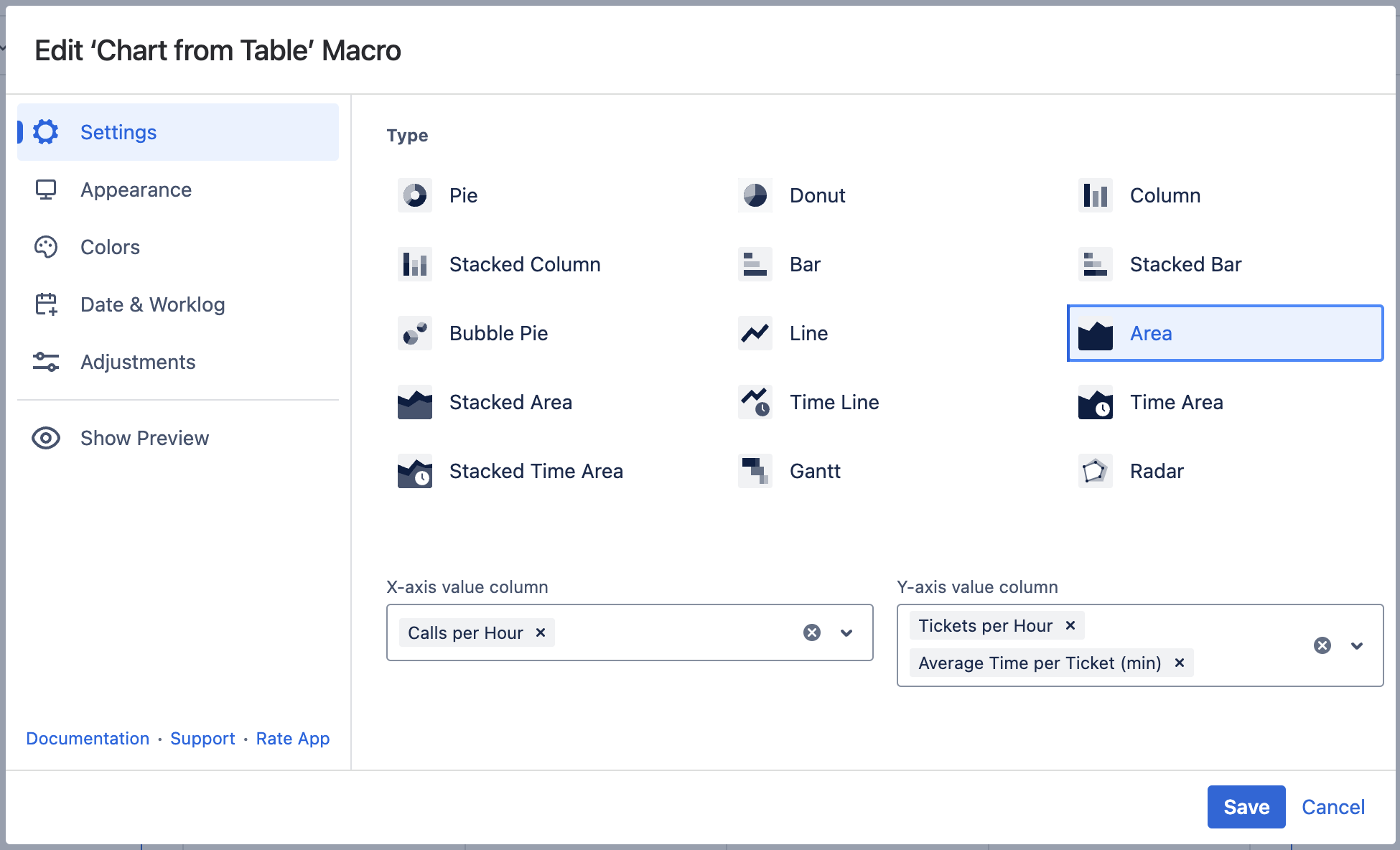Clear all X-axis column selections
Screen dimensions: 1400x850
coord(812,632)
